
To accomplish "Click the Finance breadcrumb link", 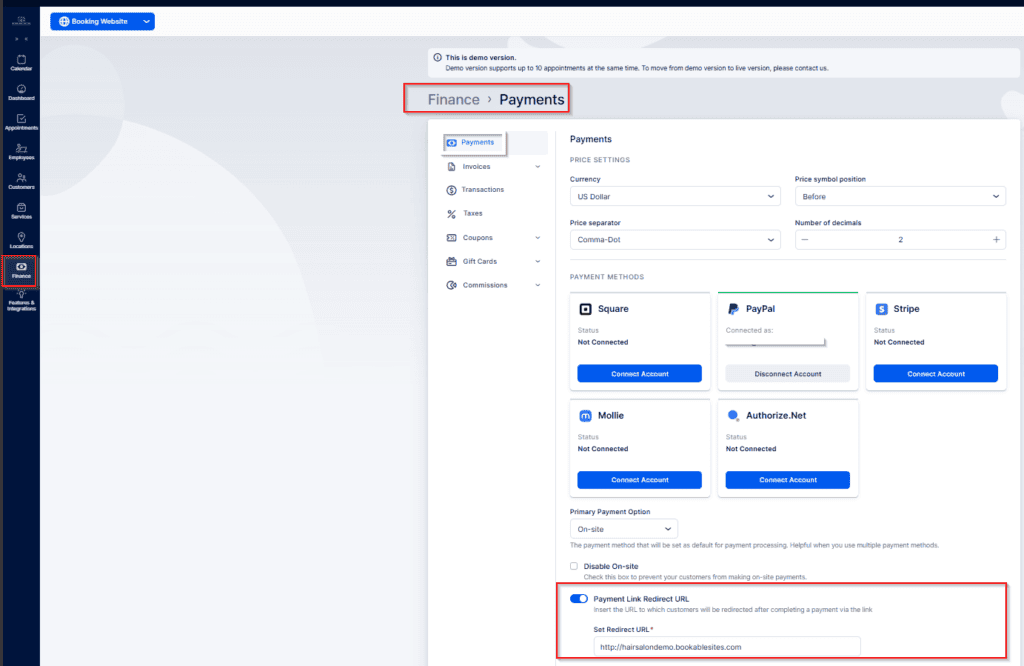I will pyautogui.click(x=453, y=99).
